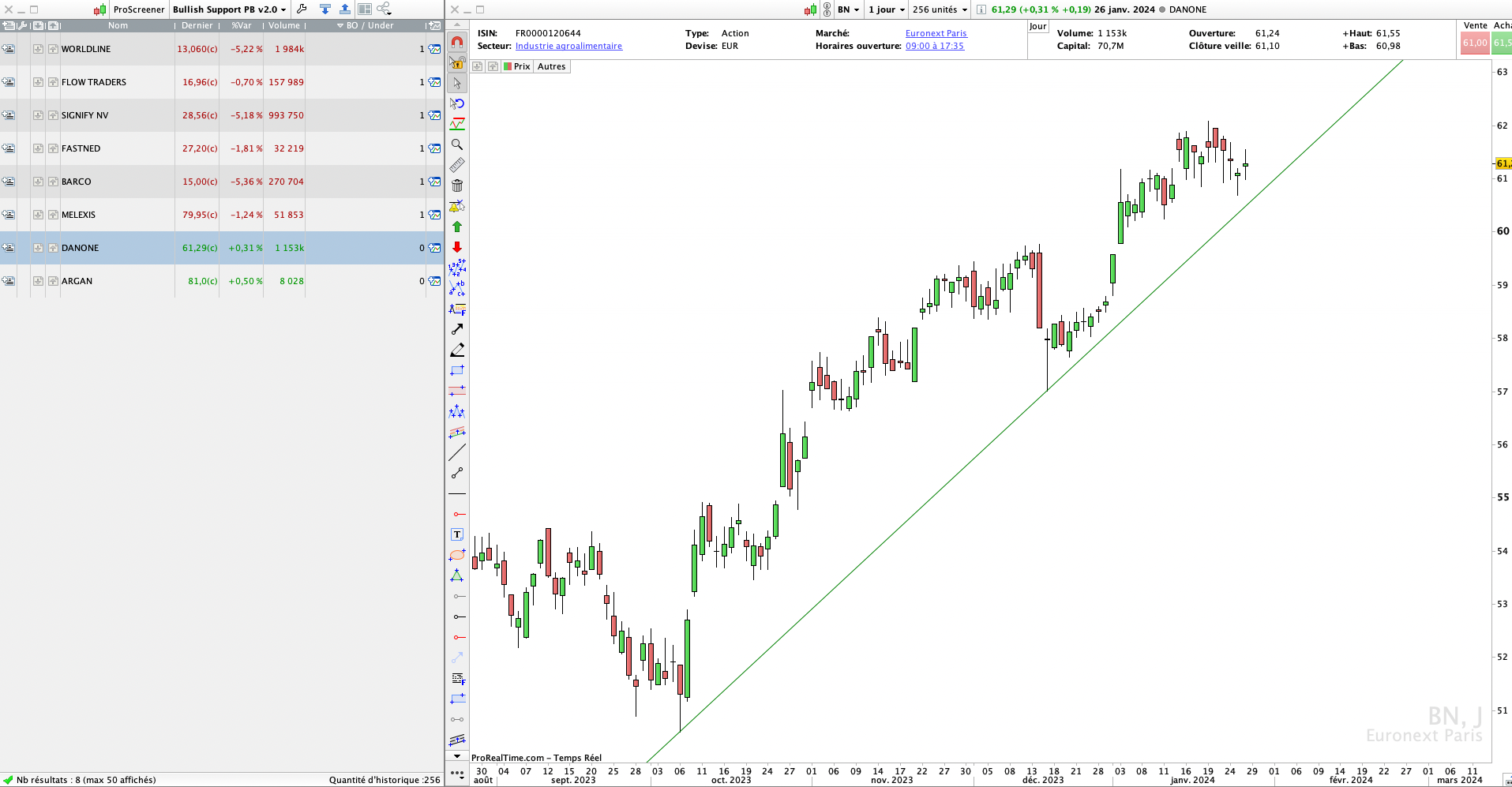Click the info icon beside the price quote

pos(981,9)
